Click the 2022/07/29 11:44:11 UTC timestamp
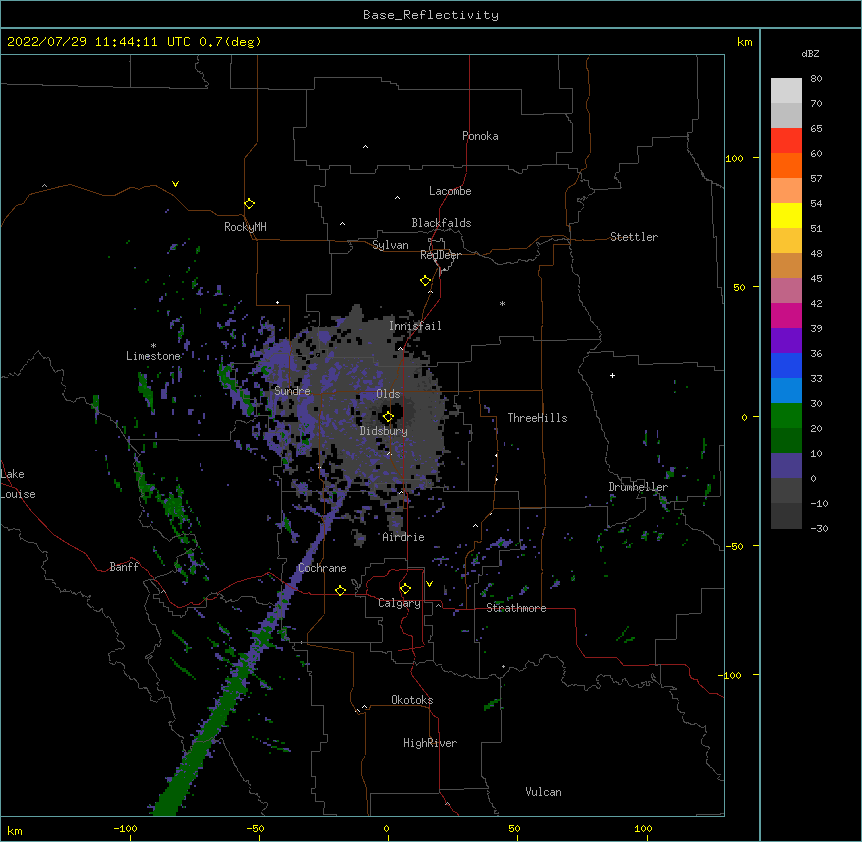 point(99,42)
